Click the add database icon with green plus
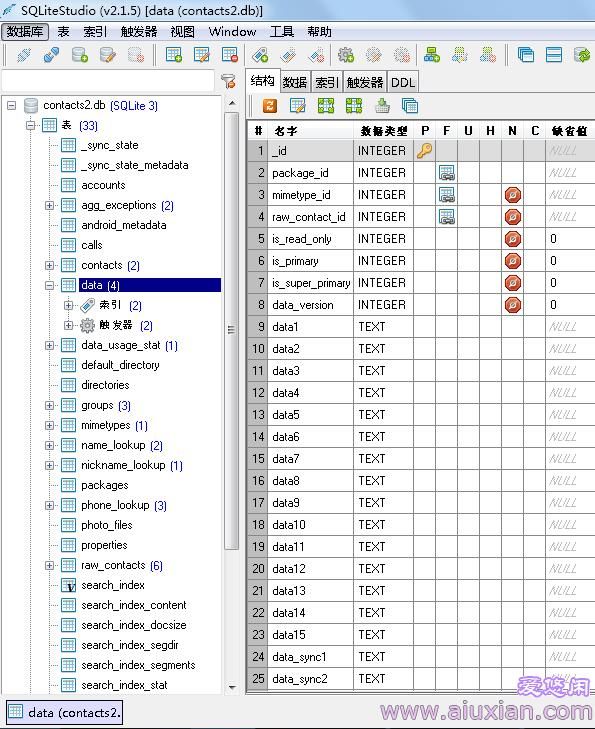This screenshot has width=595, height=729. [79, 55]
